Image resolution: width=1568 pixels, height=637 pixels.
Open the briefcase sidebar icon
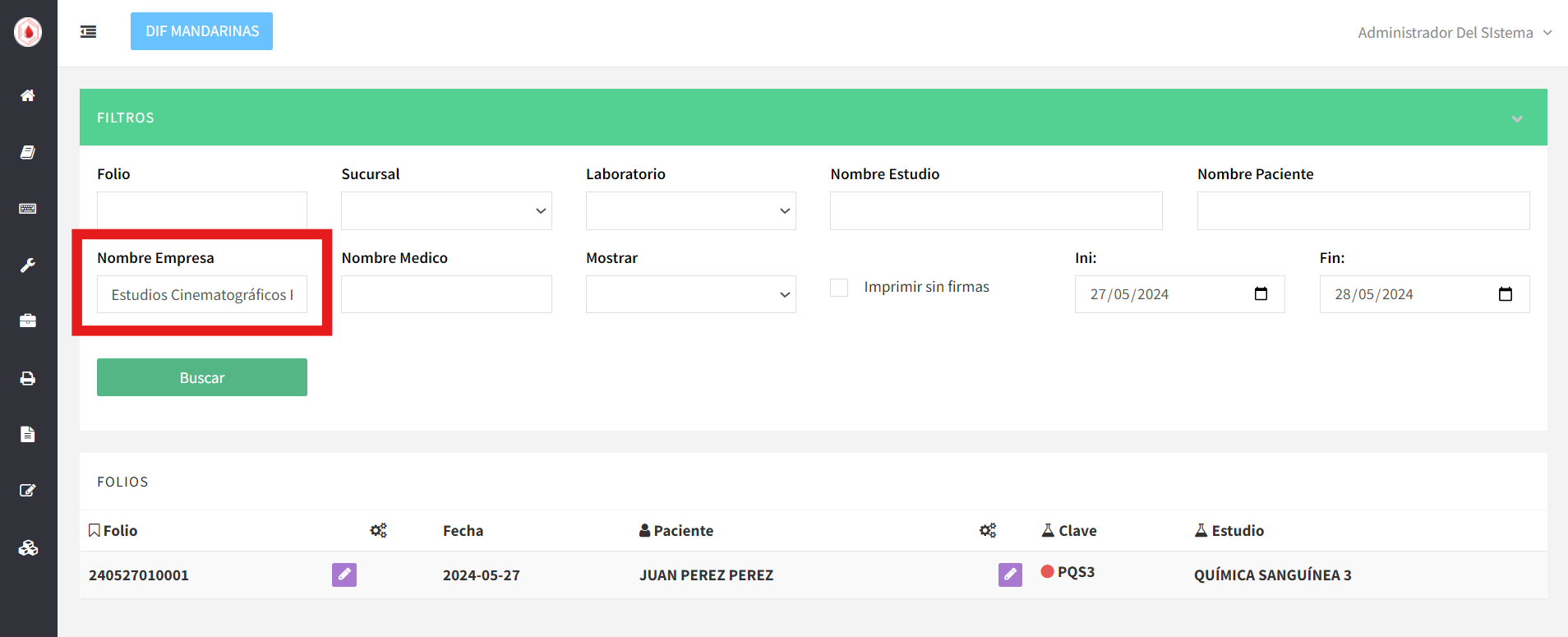tap(28, 321)
